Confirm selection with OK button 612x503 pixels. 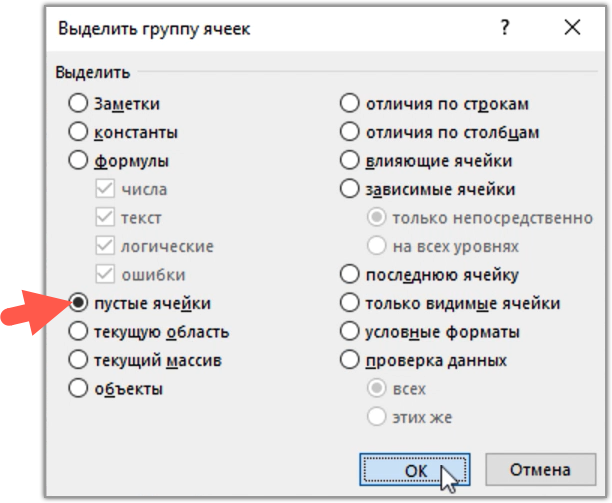pos(415,470)
